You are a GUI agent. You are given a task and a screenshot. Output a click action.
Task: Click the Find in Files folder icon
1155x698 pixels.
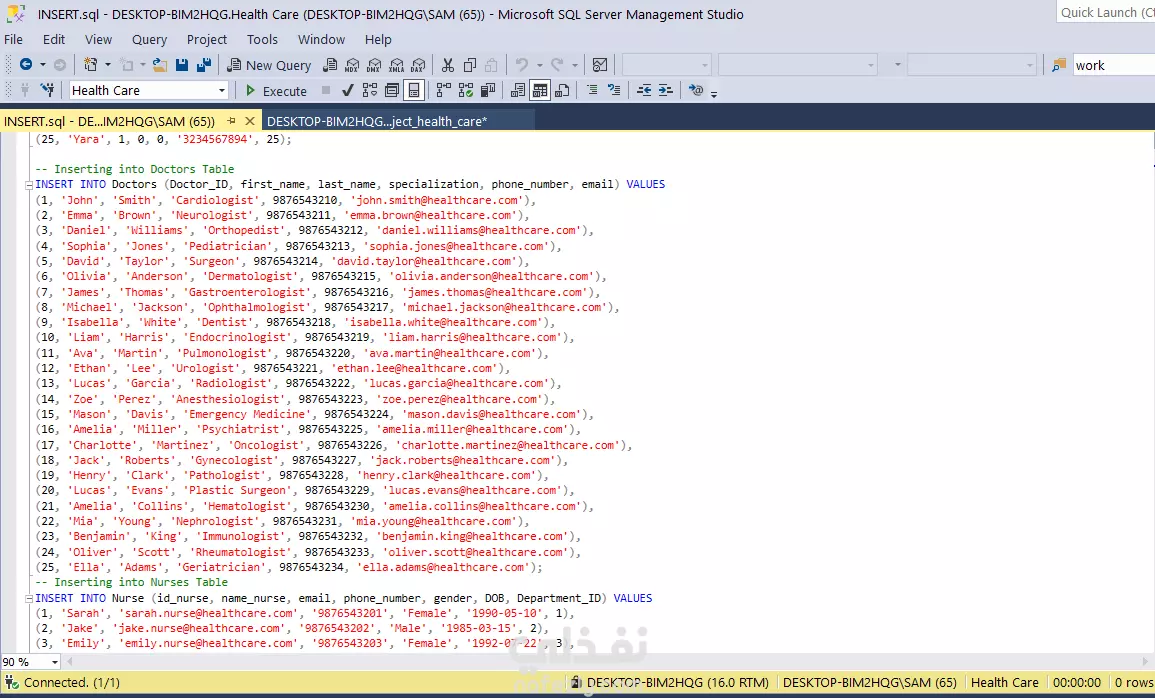pos(1059,65)
